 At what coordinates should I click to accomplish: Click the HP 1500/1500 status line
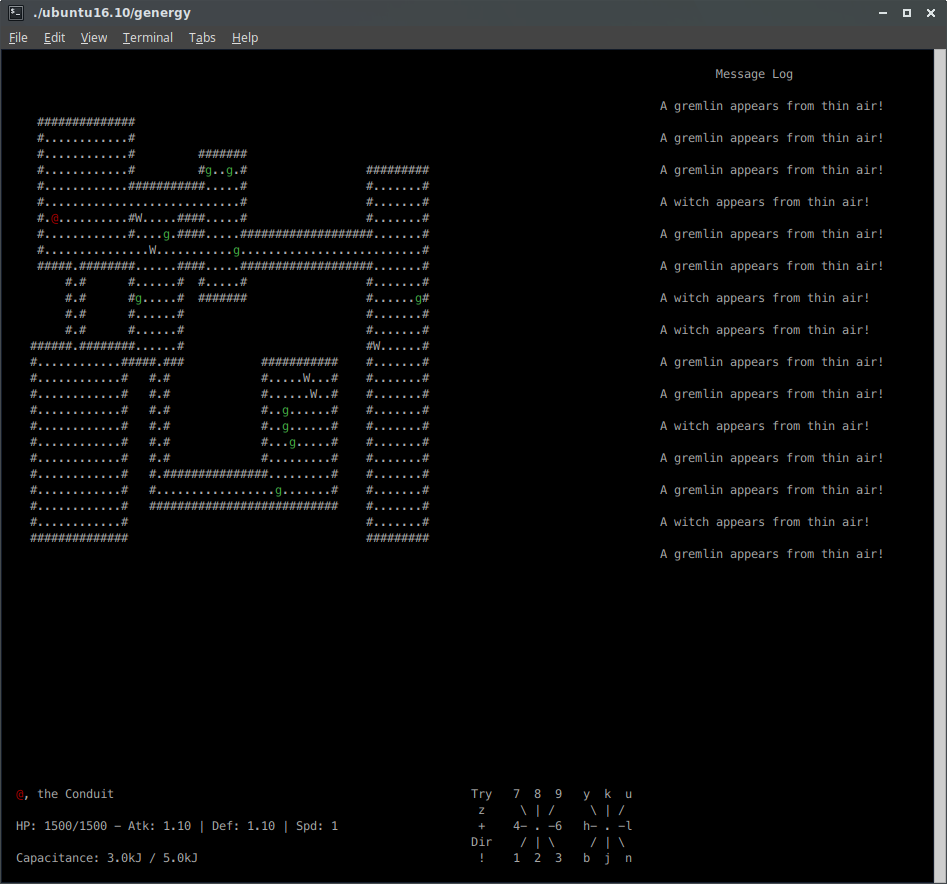[176, 826]
